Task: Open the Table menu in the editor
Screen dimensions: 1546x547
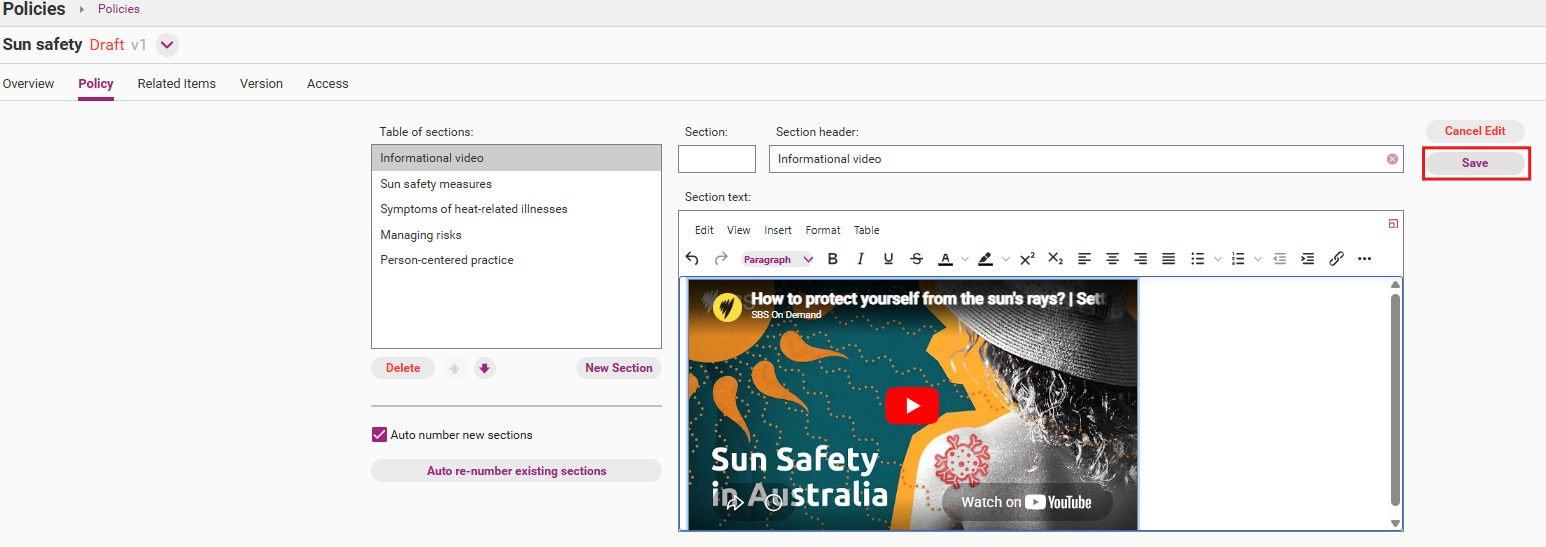Action: tap(867, 230)
